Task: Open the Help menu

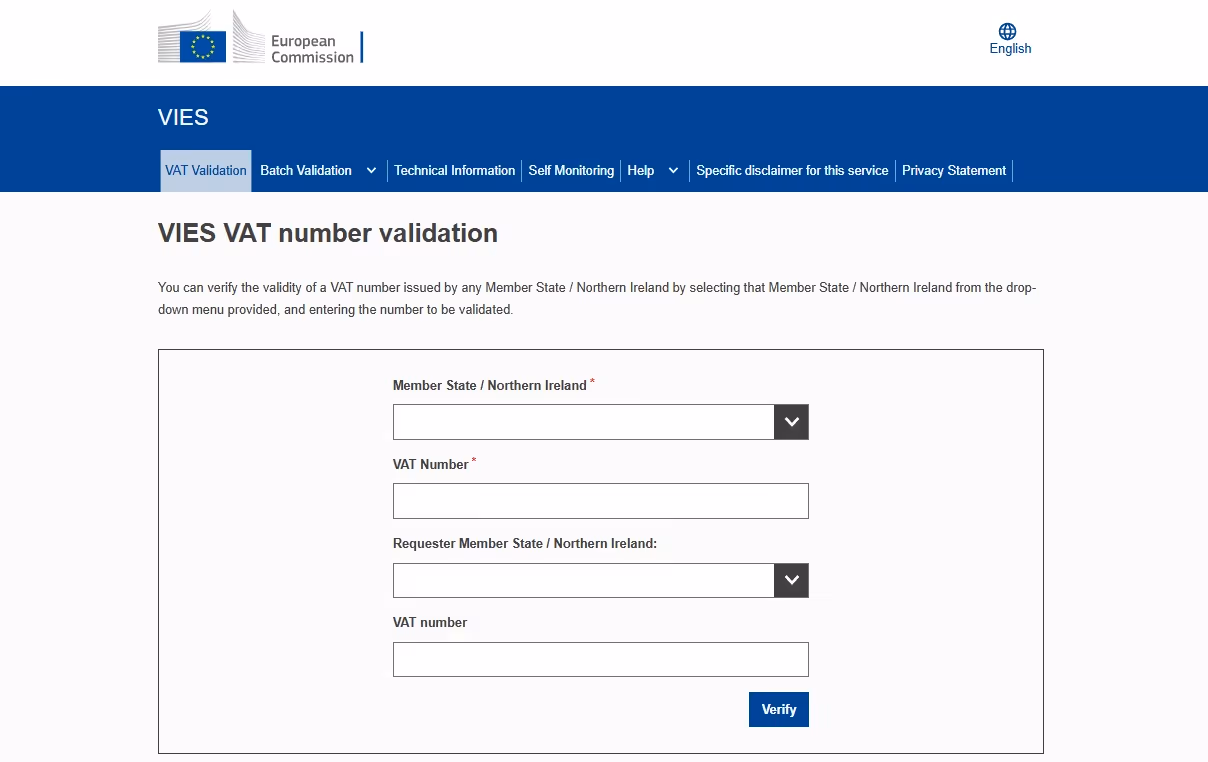Action: (640, 170)
